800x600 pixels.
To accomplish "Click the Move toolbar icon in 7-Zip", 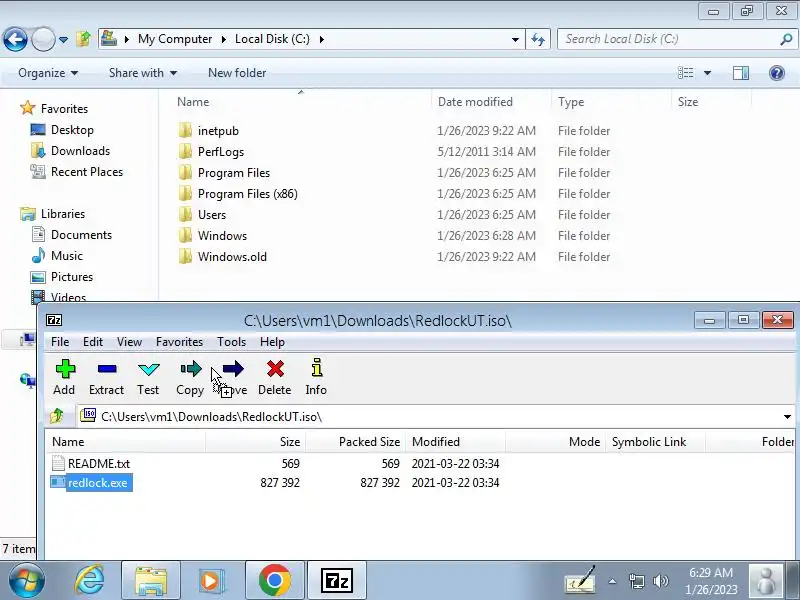I will [x=233, y=368].
